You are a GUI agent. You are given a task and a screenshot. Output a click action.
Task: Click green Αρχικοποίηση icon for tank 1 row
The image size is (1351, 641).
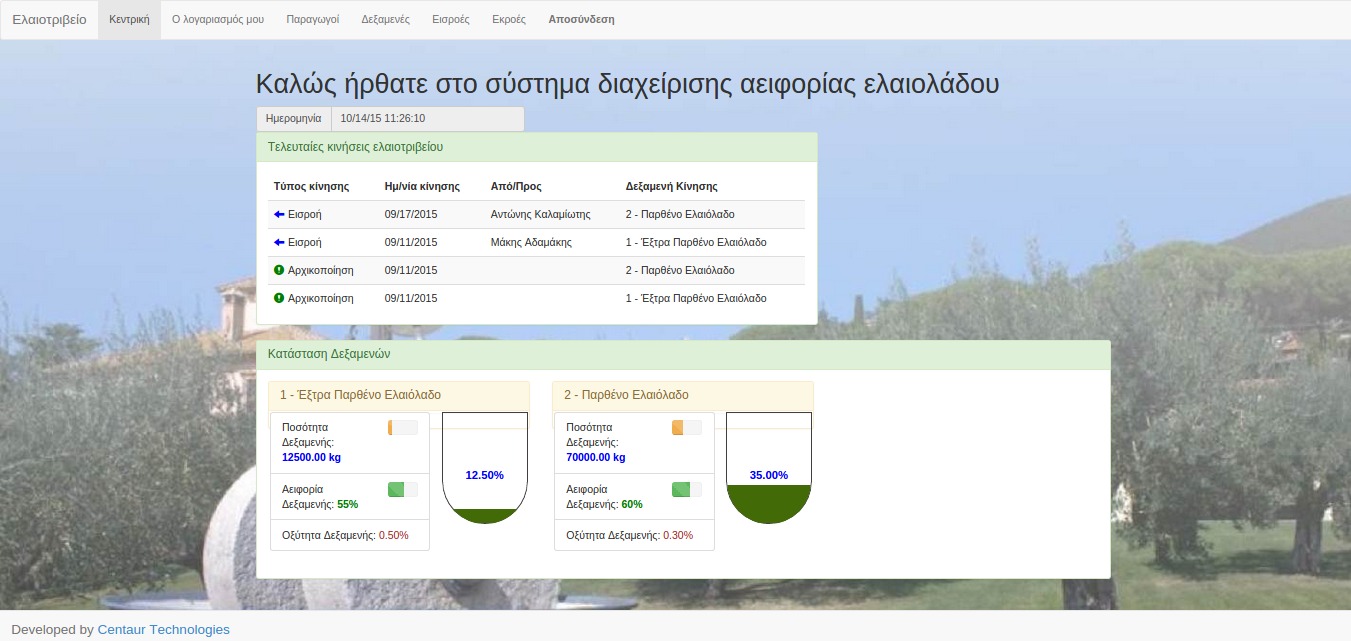(x=279, y=298)
